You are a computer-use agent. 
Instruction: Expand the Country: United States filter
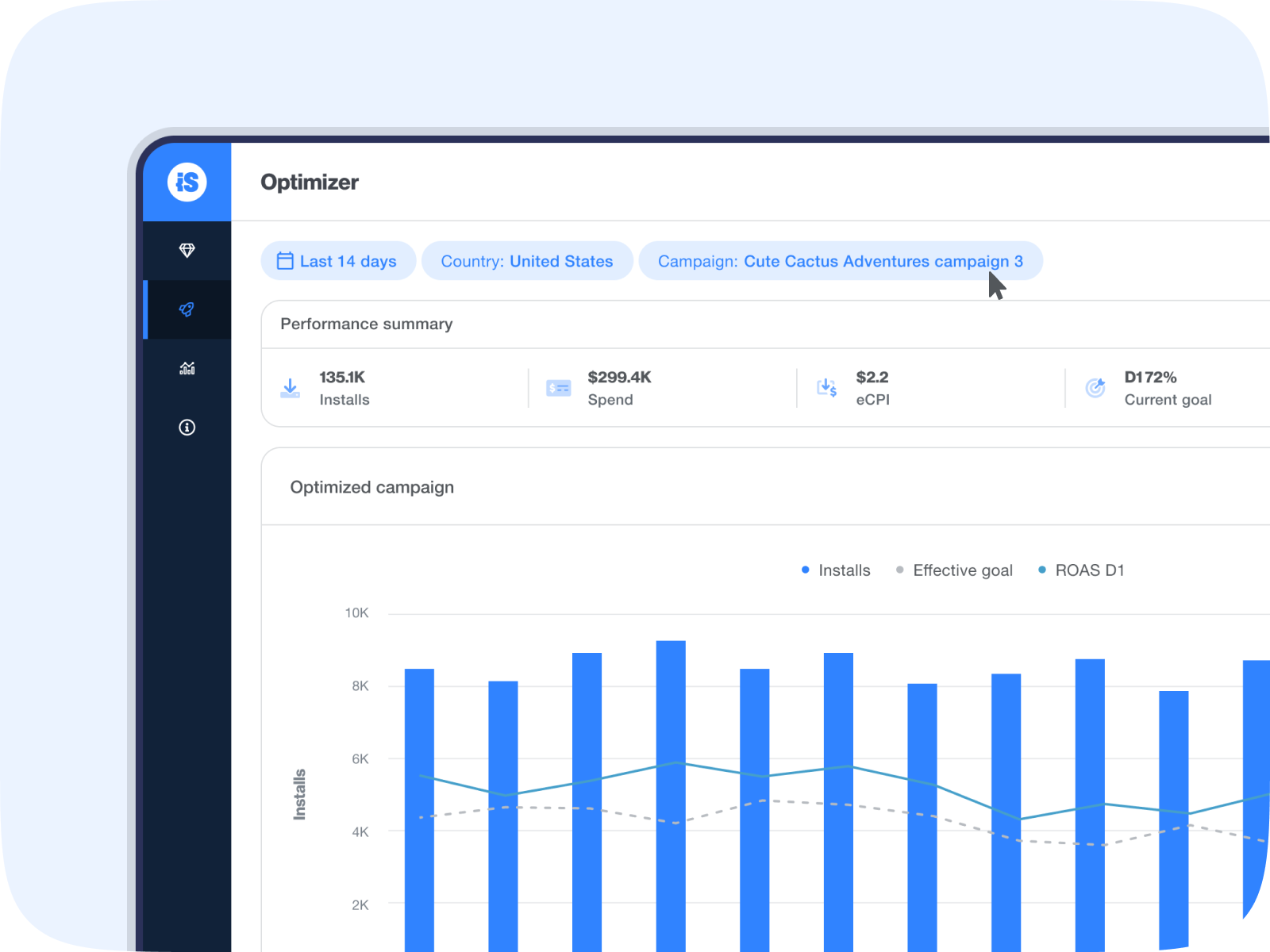click(x=527, y=261)
